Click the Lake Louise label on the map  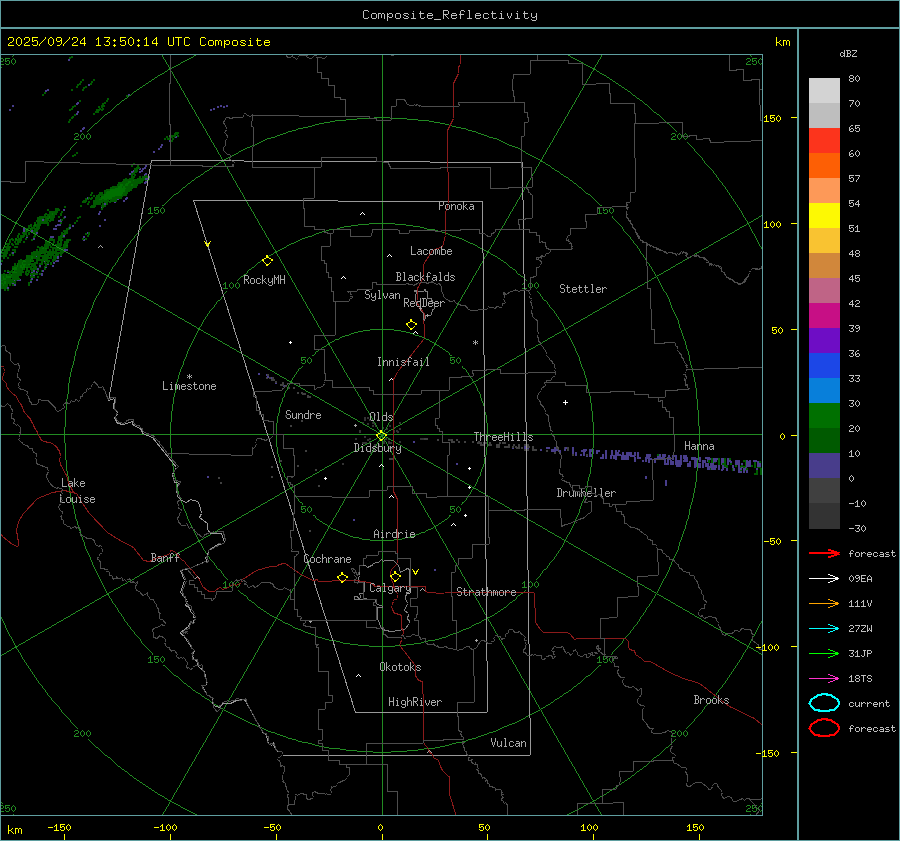(77, 491)
